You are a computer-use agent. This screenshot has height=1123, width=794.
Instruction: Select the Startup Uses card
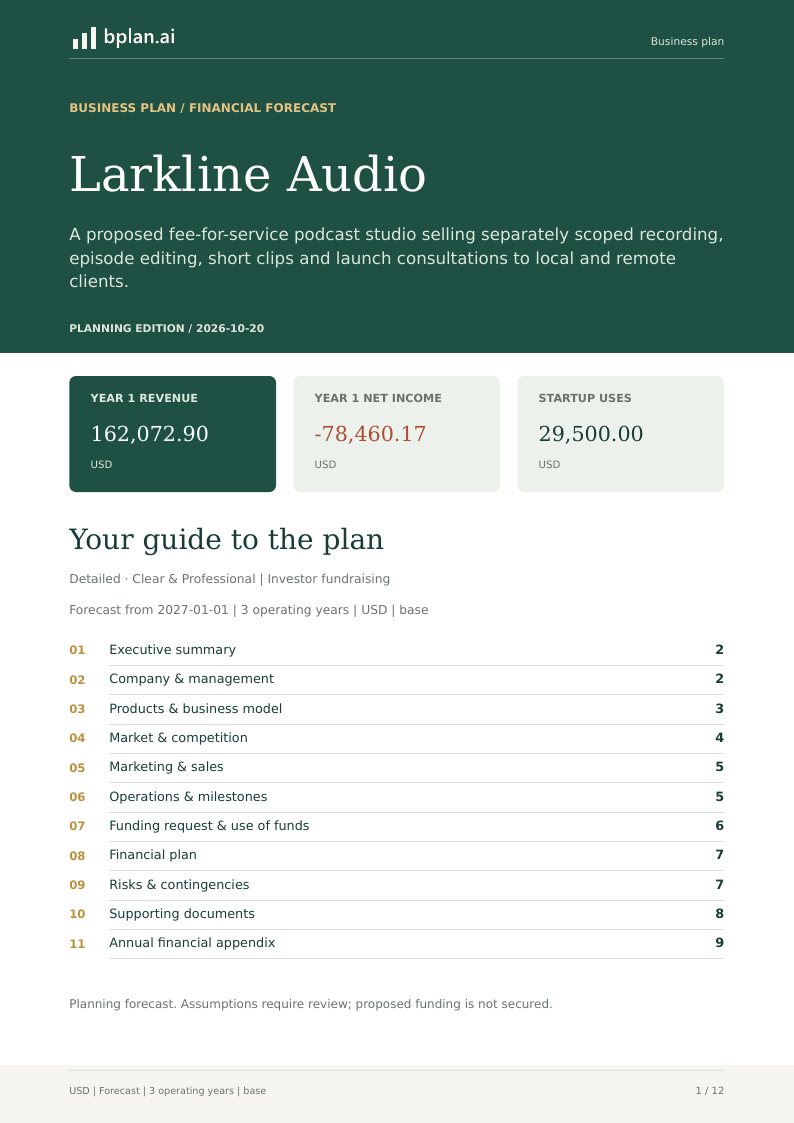tap(621, 434)
